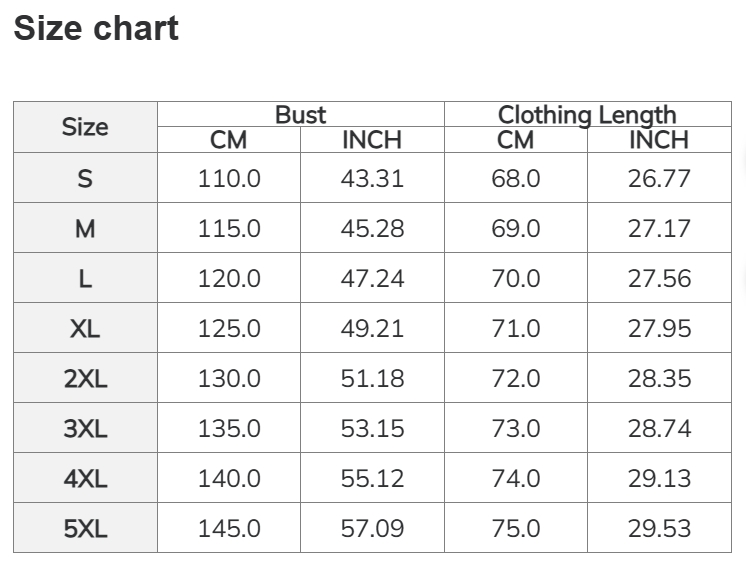Select the S size row label
The height and width of the screenshot is (567, 746).
pos(85,179)
